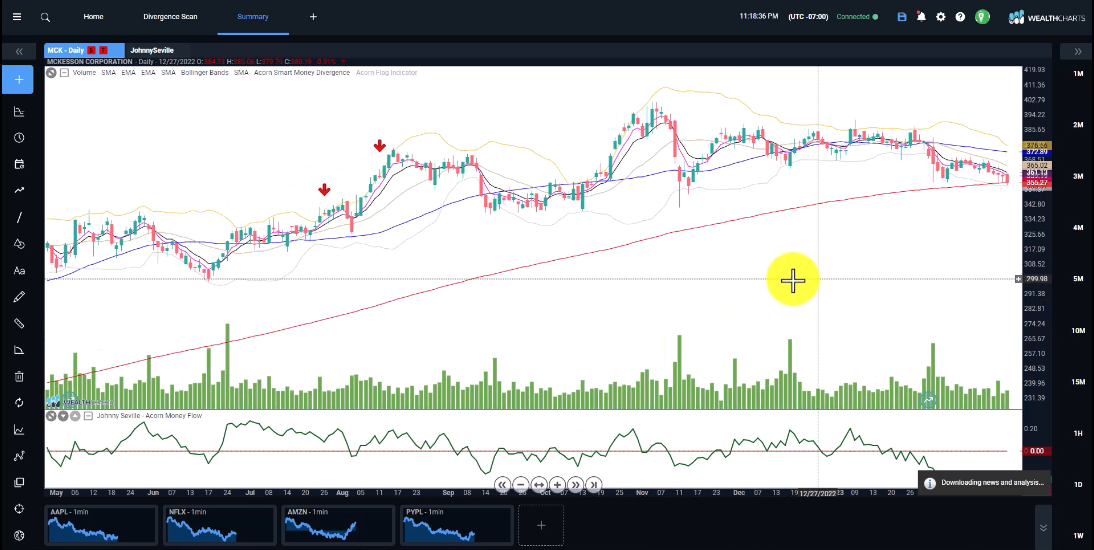Click the connected nodes path icon
The height and width of the screenshot is (550, 1094).
[19, 456]
